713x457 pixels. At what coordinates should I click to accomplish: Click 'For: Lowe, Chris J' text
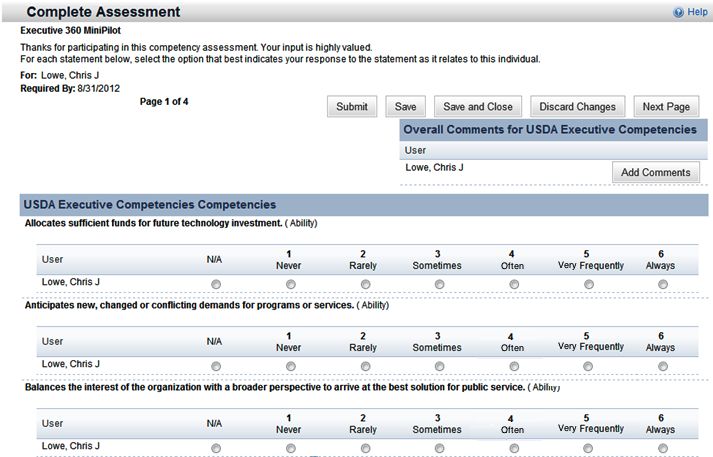[60, 75]
